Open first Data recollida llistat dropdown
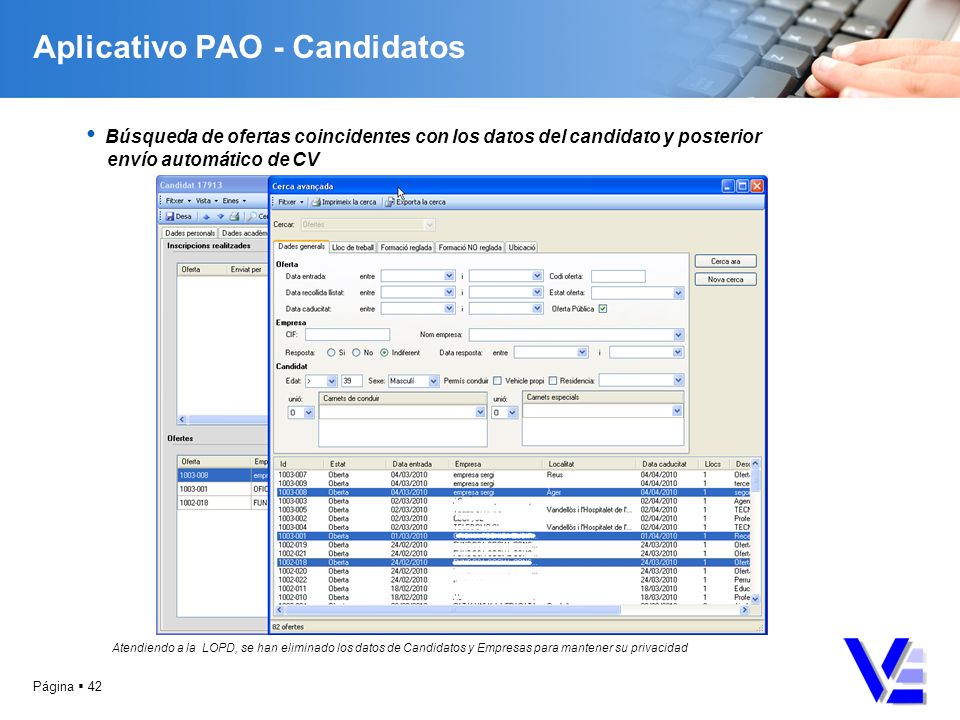This screenshot has width=960, height=720. [449, 293]
